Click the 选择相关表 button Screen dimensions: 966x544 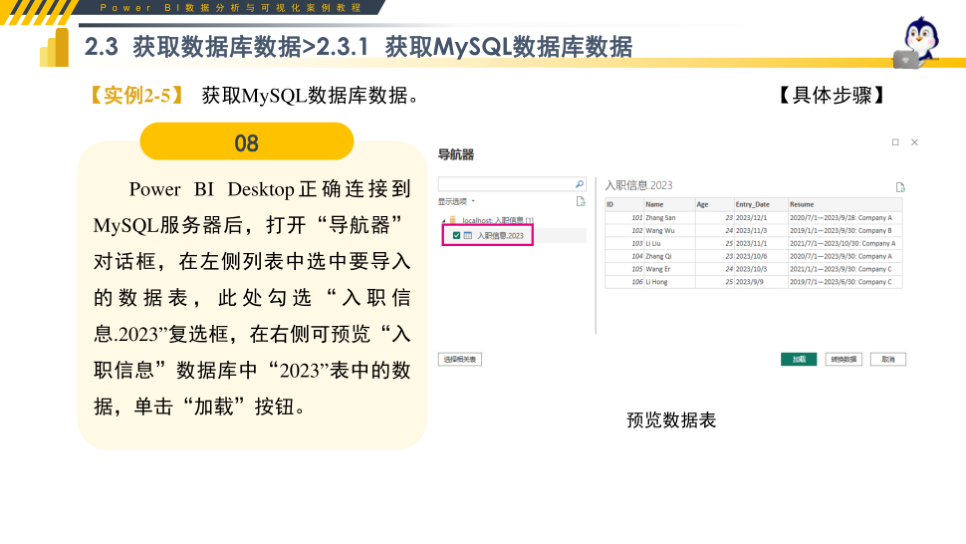pos(460,359)
